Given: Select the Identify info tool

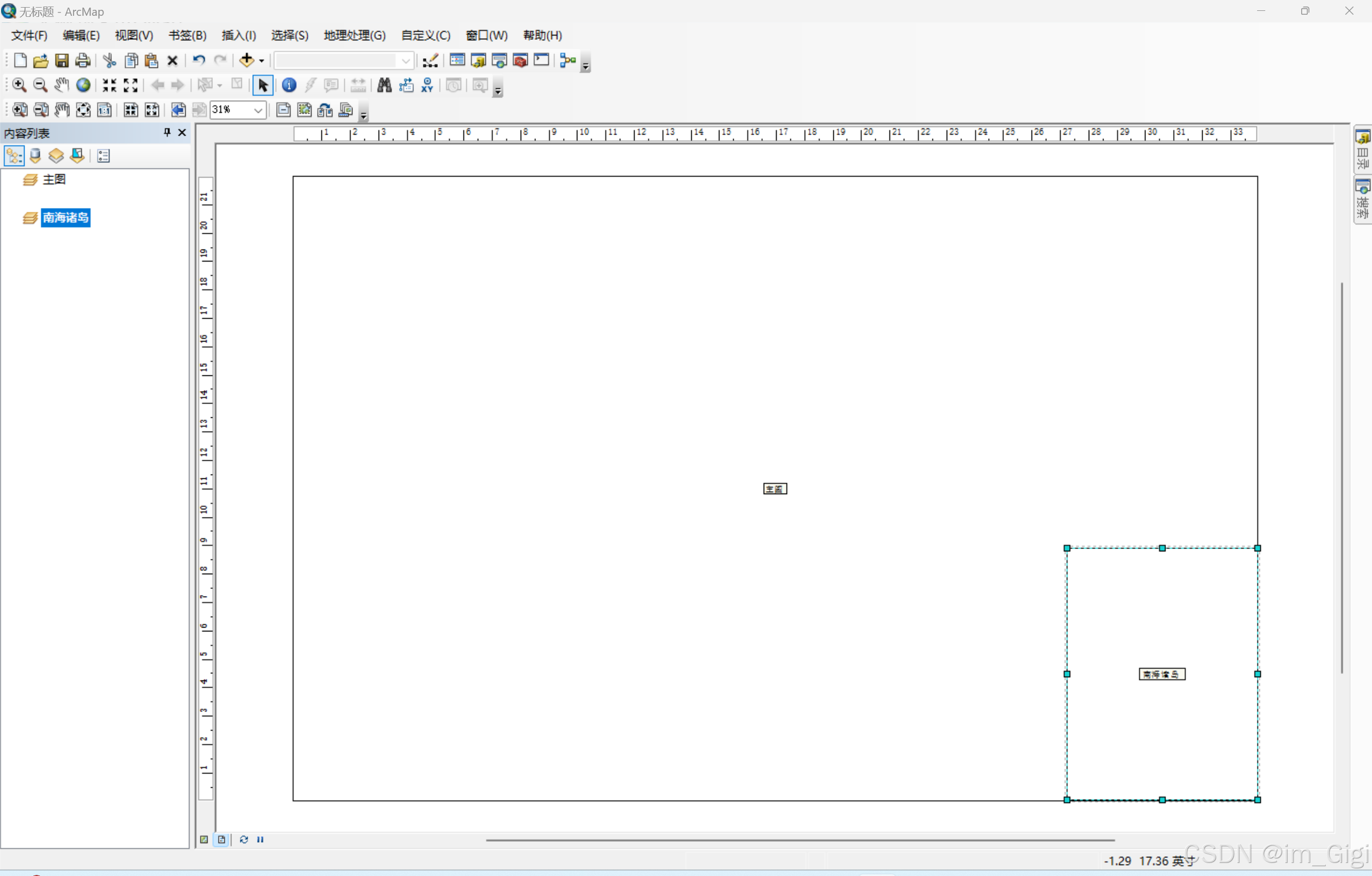Looking at the screenshot, I should (289, 85).
